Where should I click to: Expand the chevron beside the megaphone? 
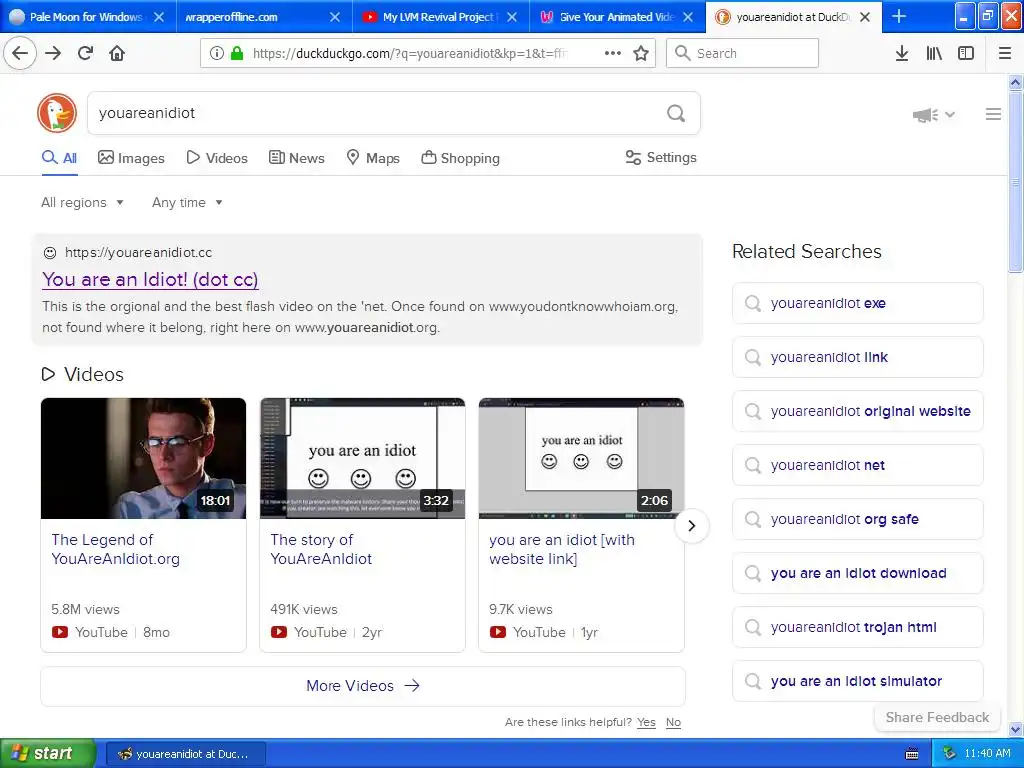[950, 115]
